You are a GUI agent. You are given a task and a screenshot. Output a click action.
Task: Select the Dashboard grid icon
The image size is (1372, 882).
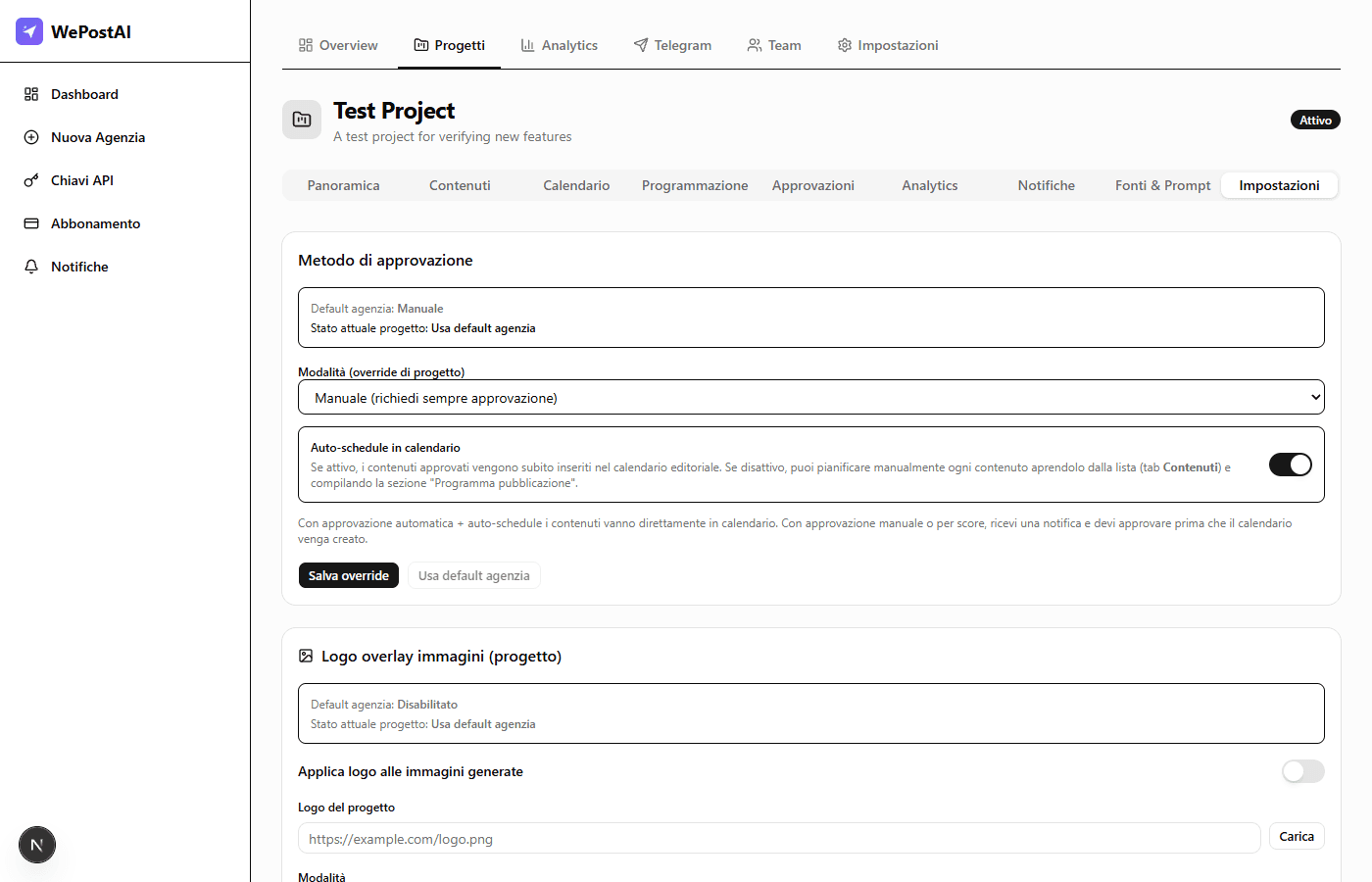pos(31,93)
